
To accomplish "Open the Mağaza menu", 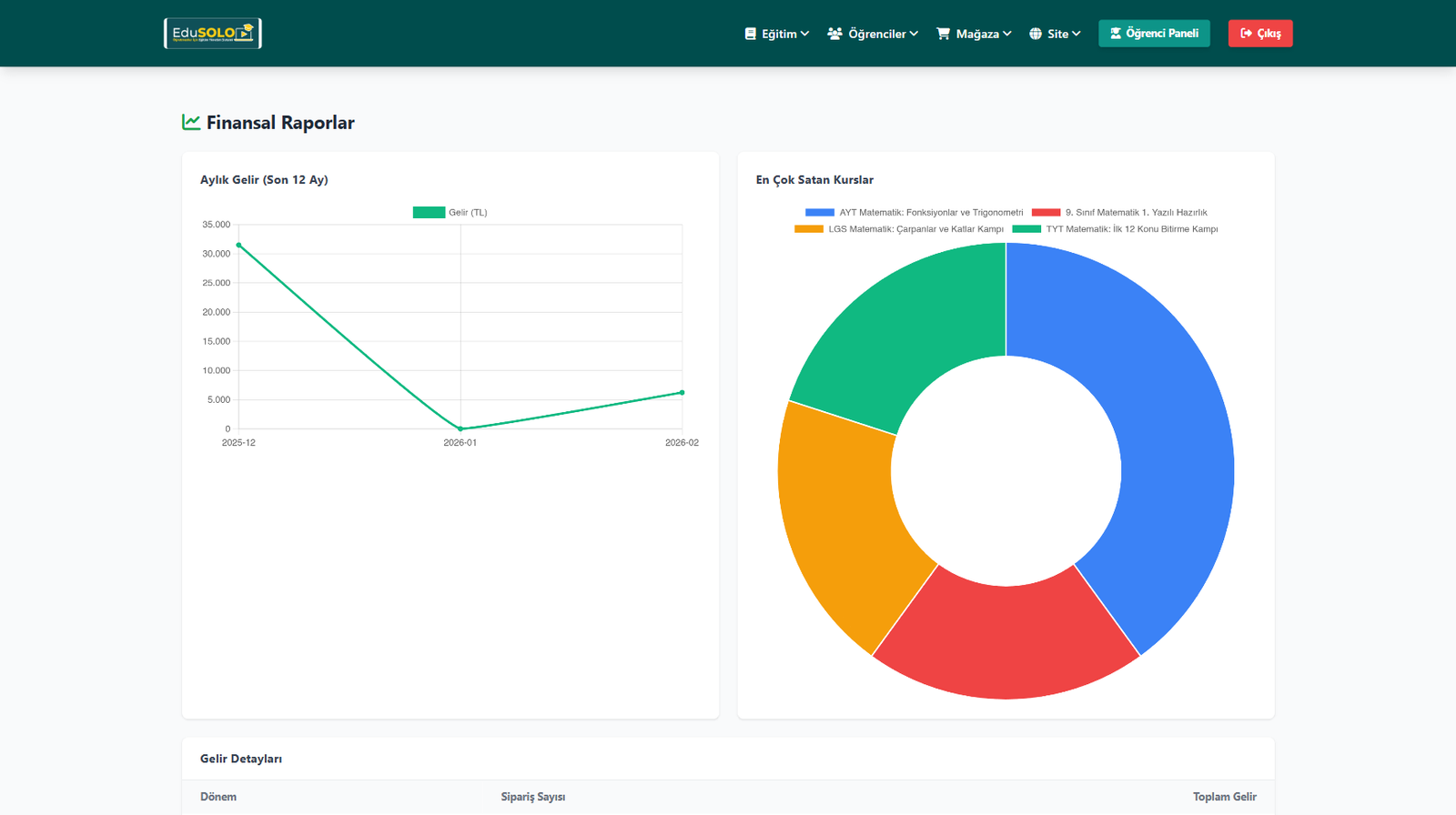I will click(x=976, y=34).
